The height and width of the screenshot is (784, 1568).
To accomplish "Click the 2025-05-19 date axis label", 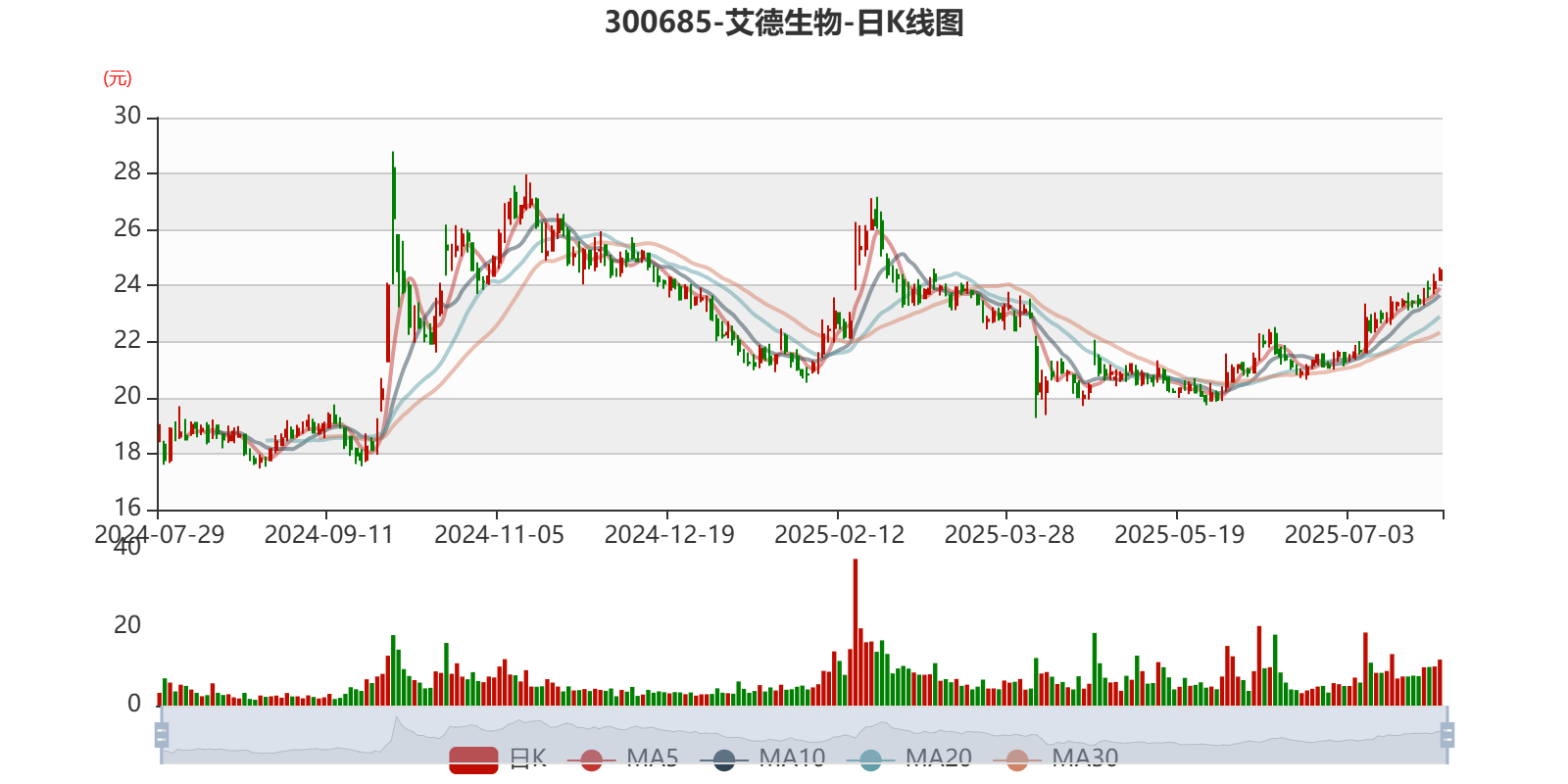I will [x=1179, y=535].
